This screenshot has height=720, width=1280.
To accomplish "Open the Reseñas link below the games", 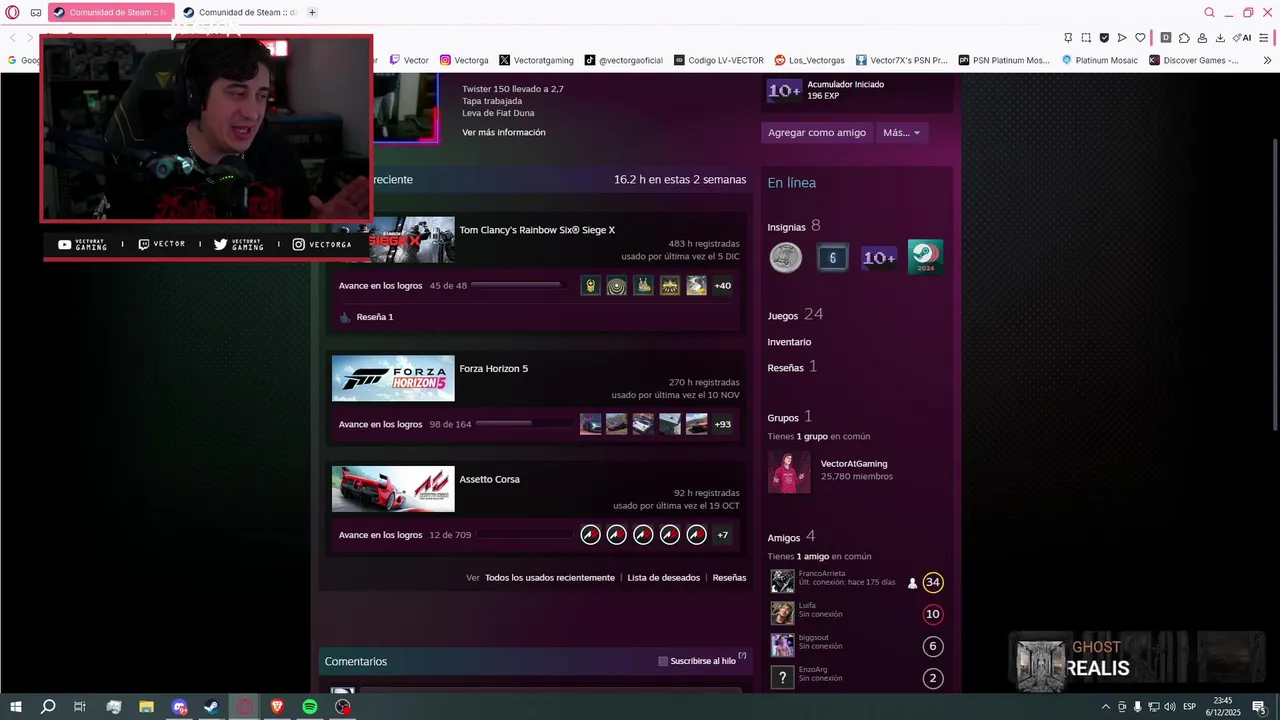I will pyautogui.click(x=729, y=578).
